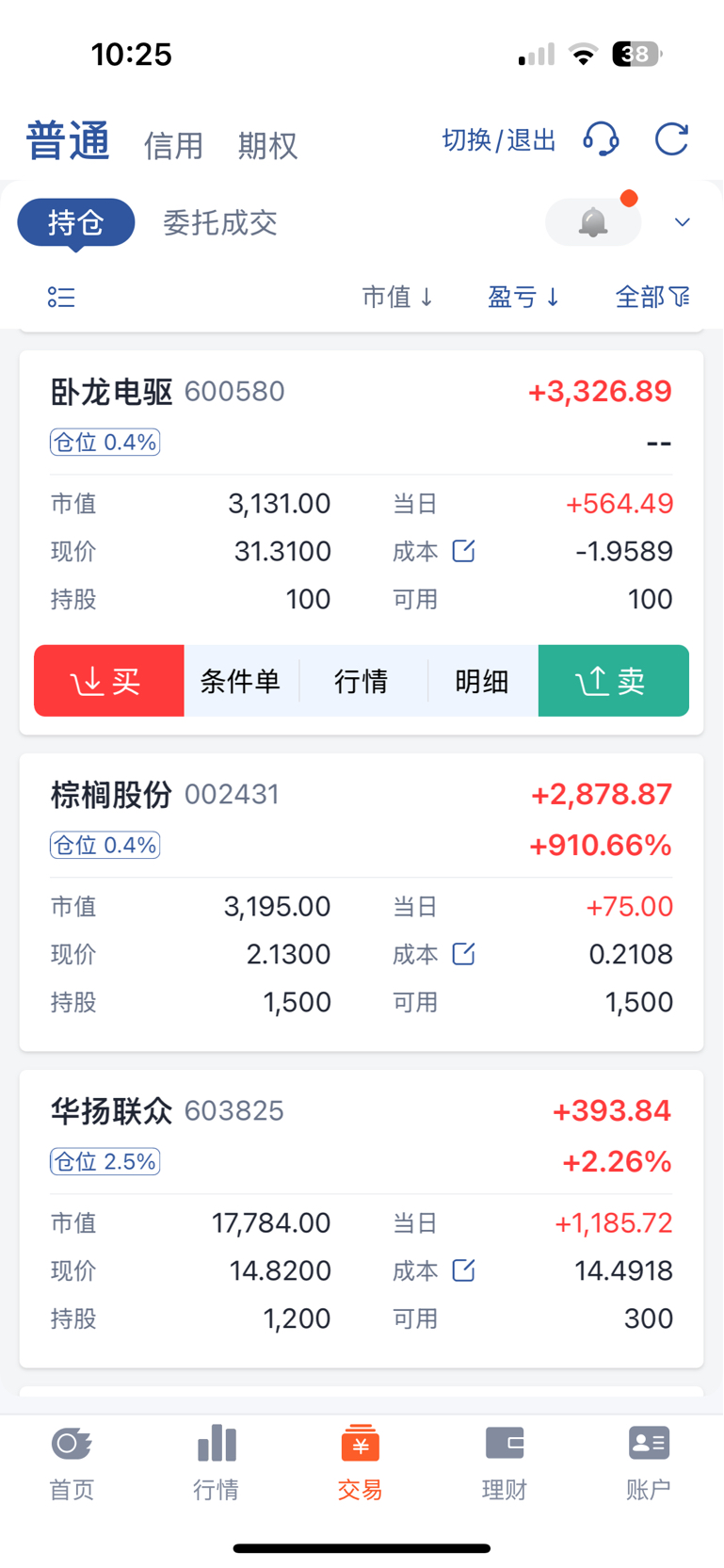Switch to the 信用 account tab
Screen dimensions: 724x1568
pos(173,146)
